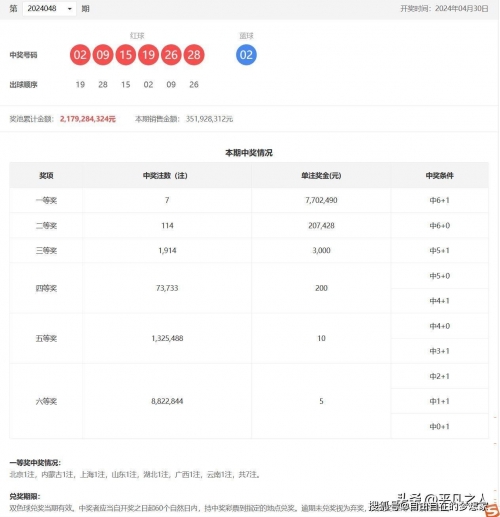The height and width of the screenshot is (517, 500).
Task: Select the 中2+1 condition cell
Action: (440, 376)
